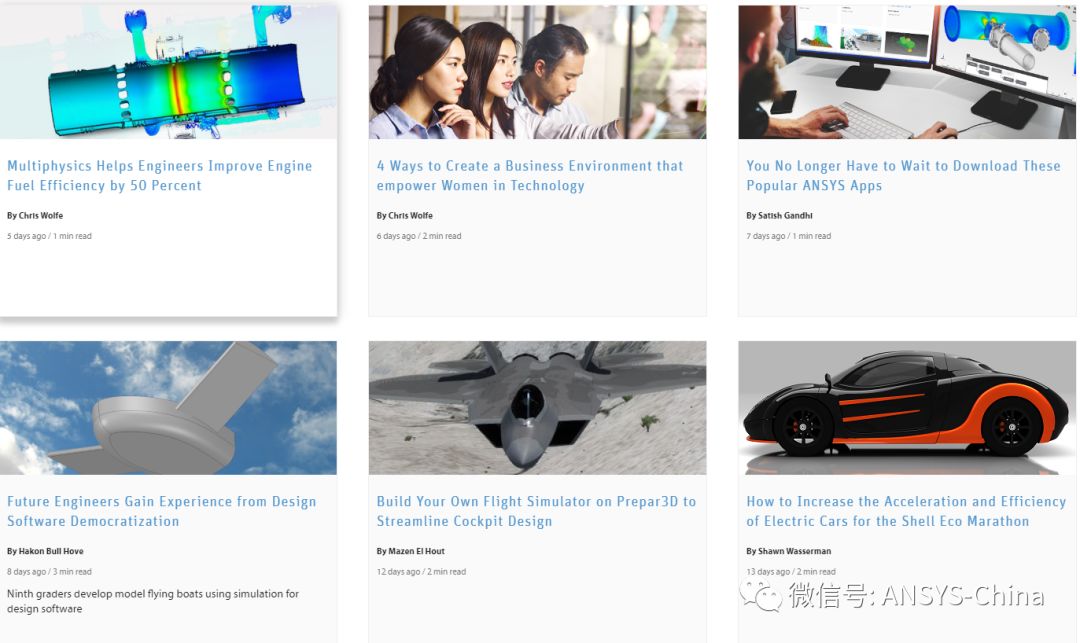
Task: Click the WeChat logo icon in watermark
Action: click(x=761, y=596)
